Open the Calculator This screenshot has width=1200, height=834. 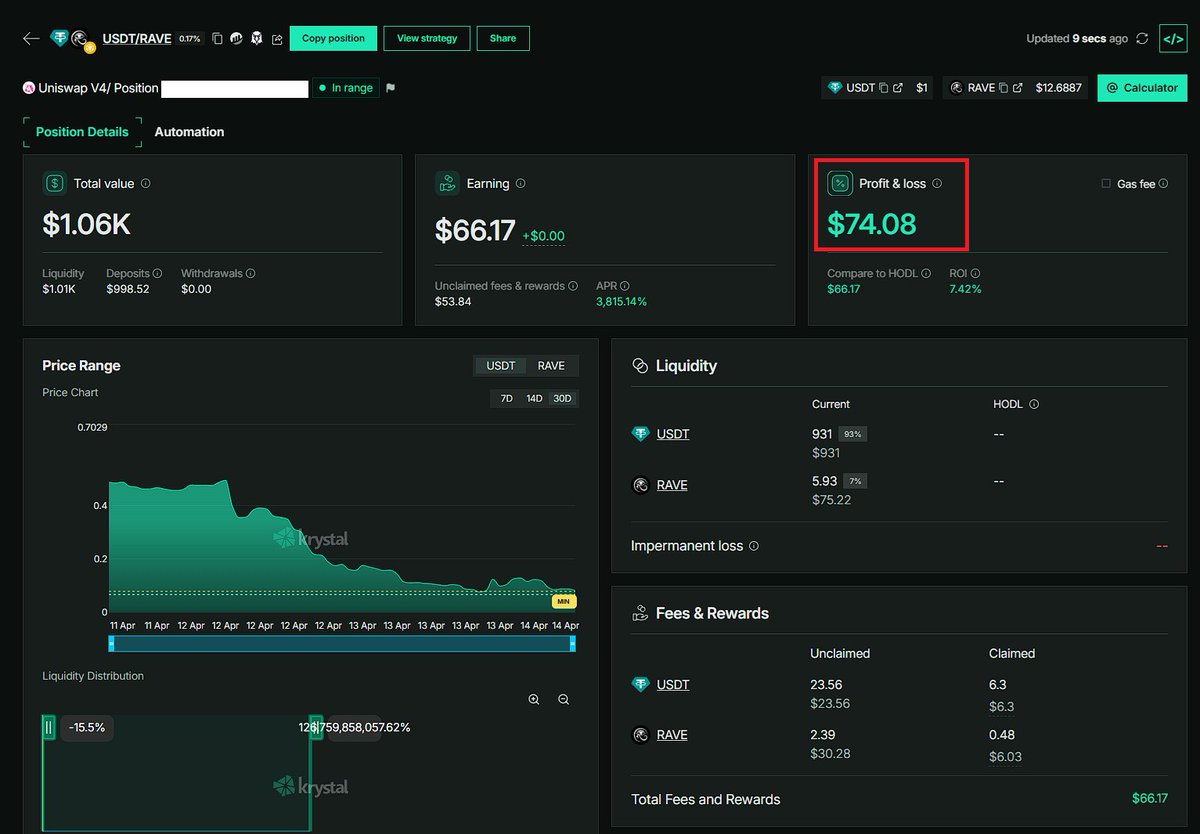[x=1142, y=88]
